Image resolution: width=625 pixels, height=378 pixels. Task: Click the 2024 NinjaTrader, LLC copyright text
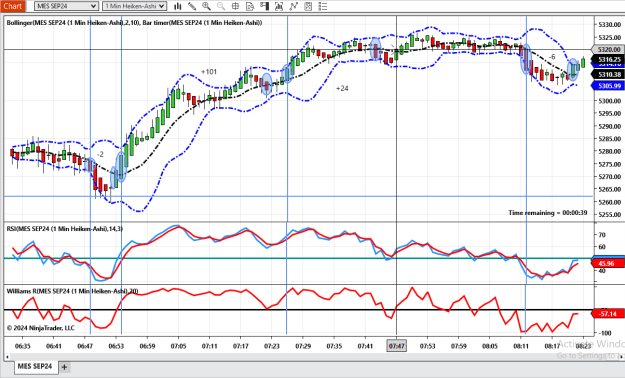(x=41, y=328)
